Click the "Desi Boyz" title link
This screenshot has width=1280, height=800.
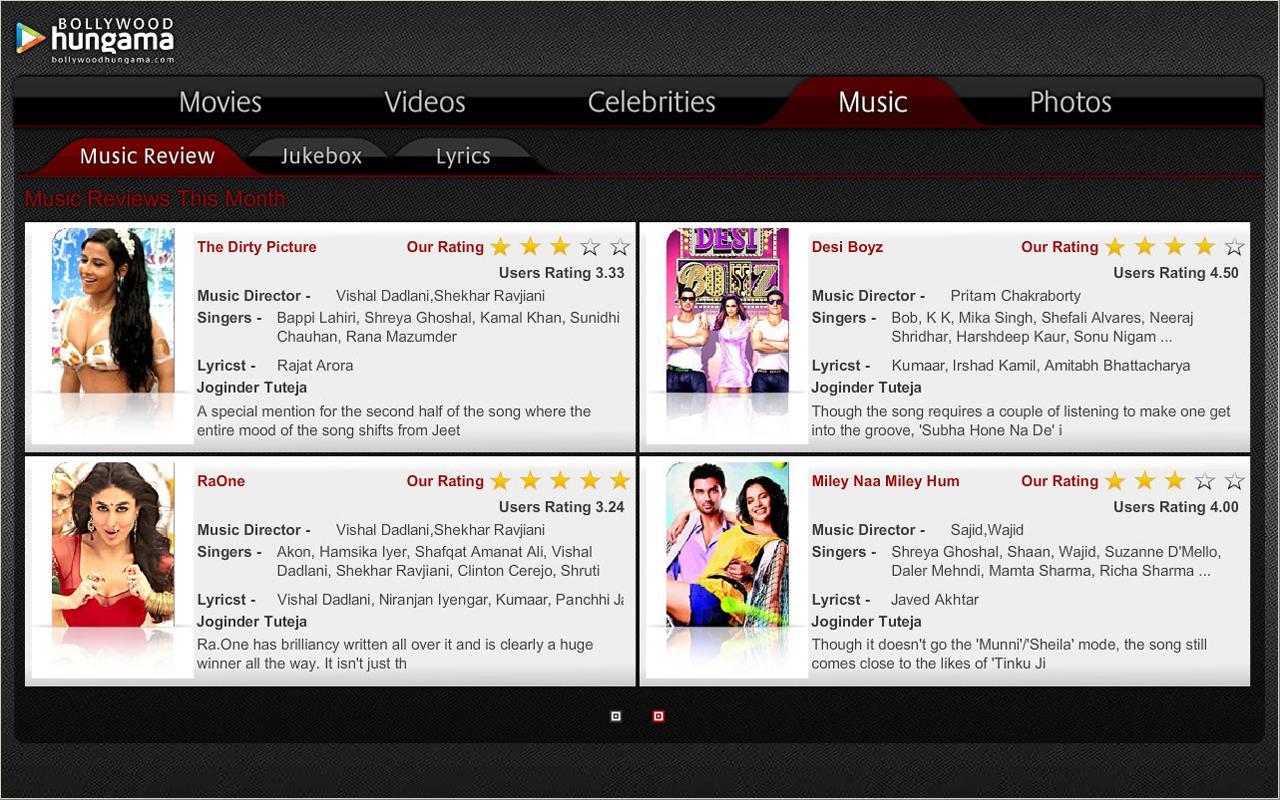click(x=847, y=247)
